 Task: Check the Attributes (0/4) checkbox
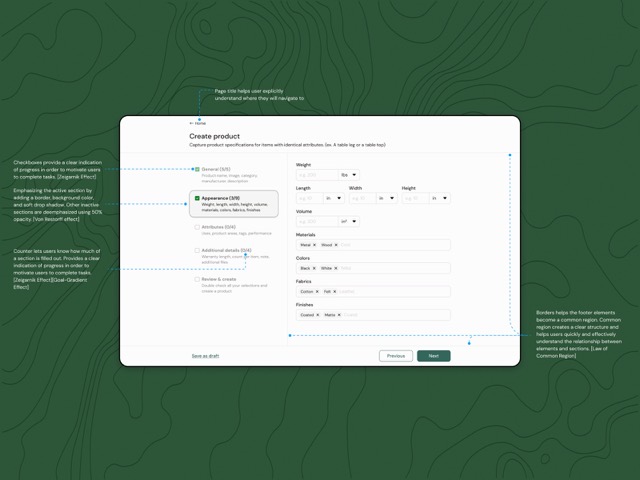[197, 227]
